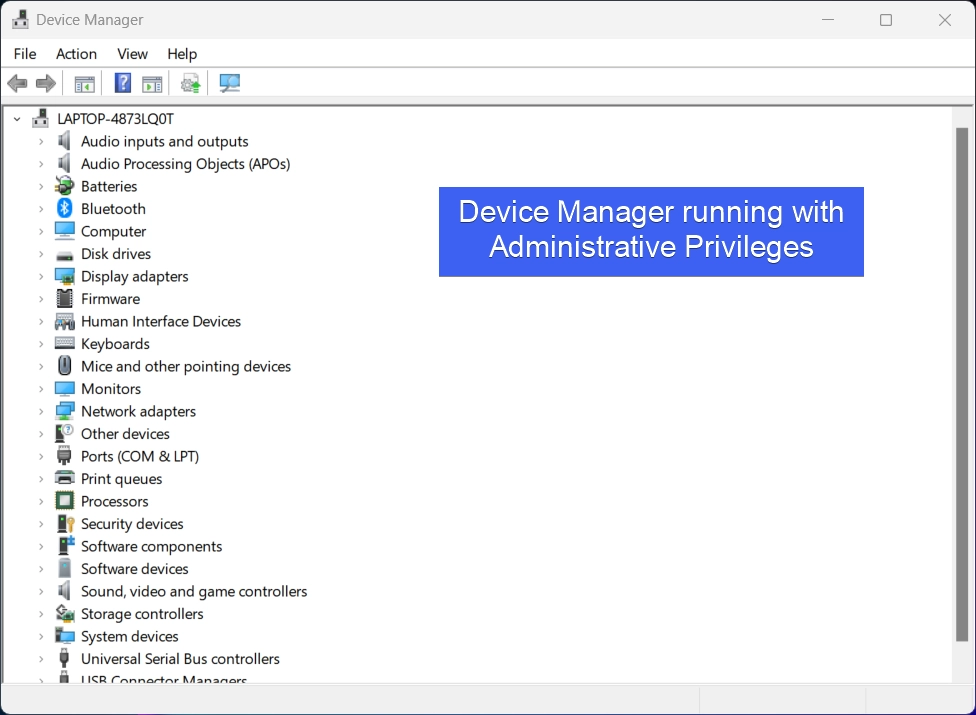Select the Network adapters label
This screenshot has width=976, height=715.
(138, 411)
